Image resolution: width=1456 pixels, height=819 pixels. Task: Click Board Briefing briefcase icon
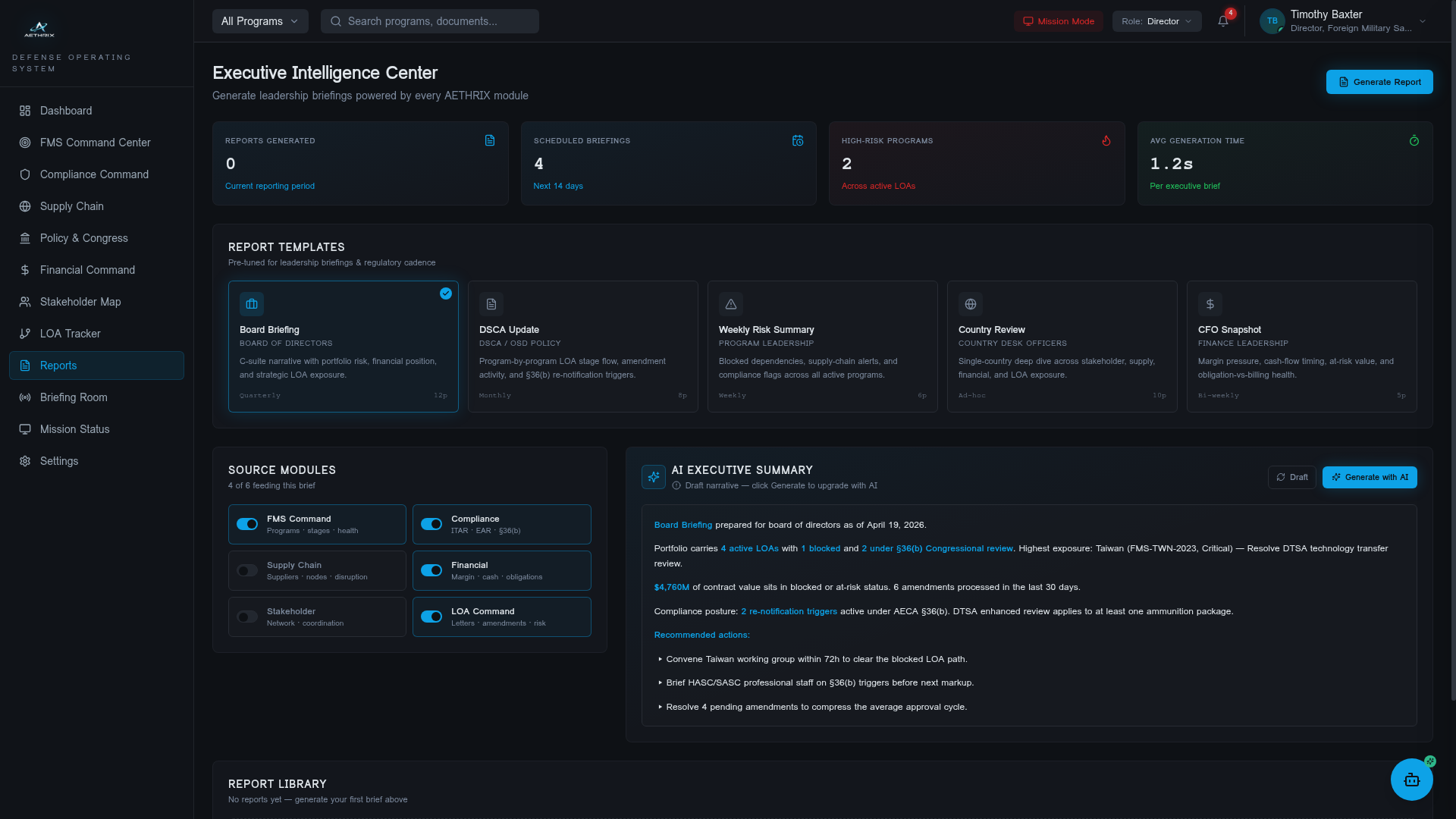click(252, 304)
